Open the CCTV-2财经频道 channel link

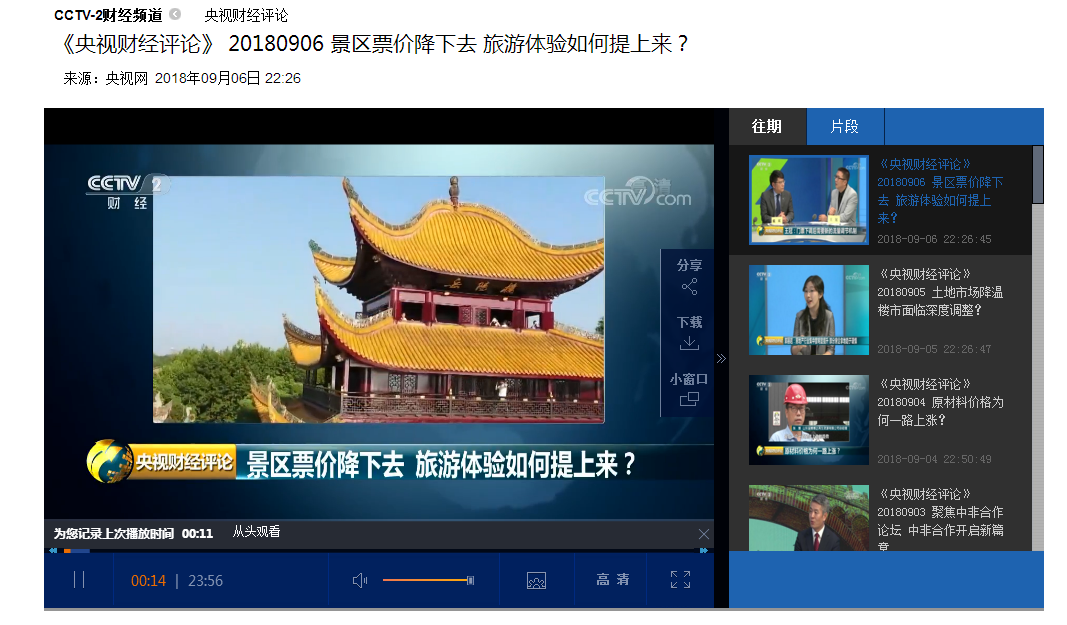pyautogui.click(x=108, y=15)
